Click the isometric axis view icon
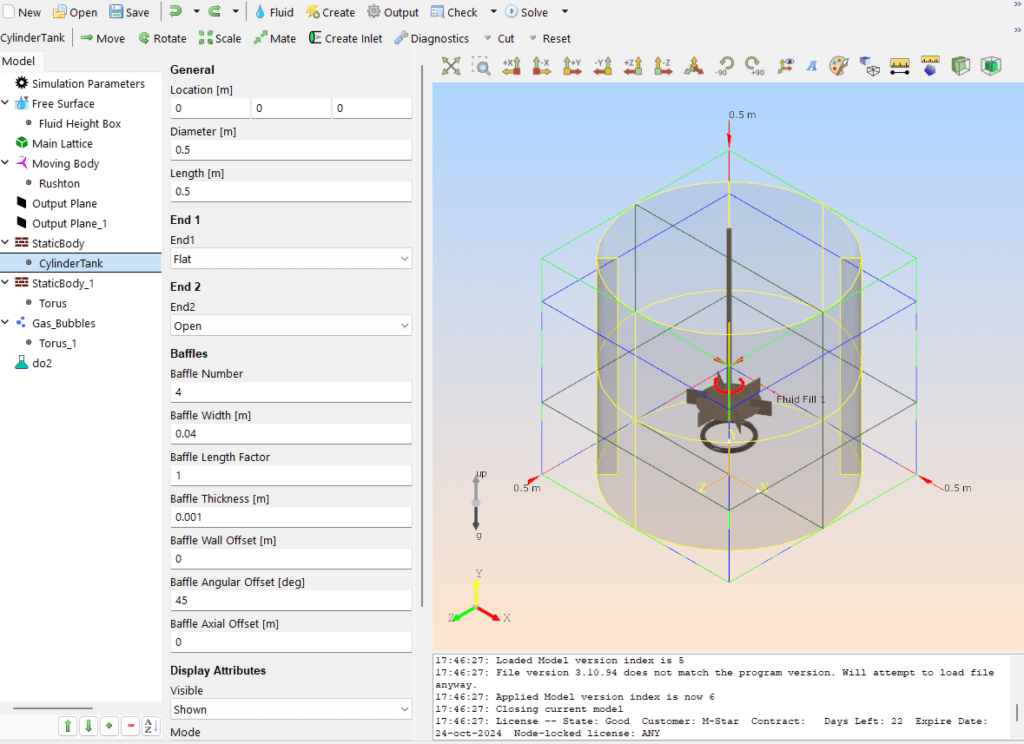The height and width of the screenshot is (744, 1024). (694, 66)
